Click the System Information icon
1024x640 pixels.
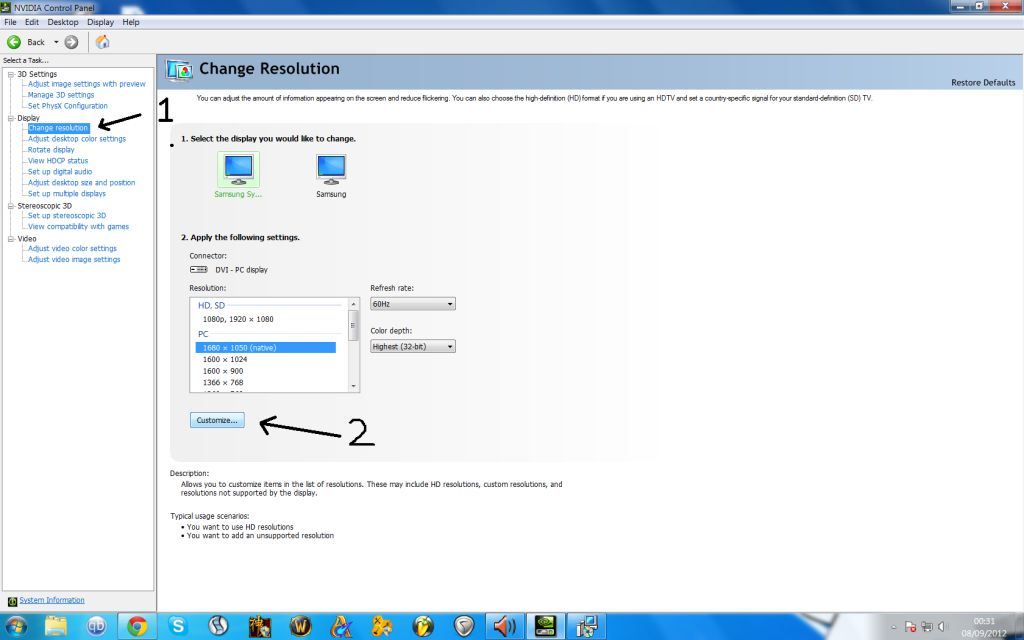tap(12, 601)
